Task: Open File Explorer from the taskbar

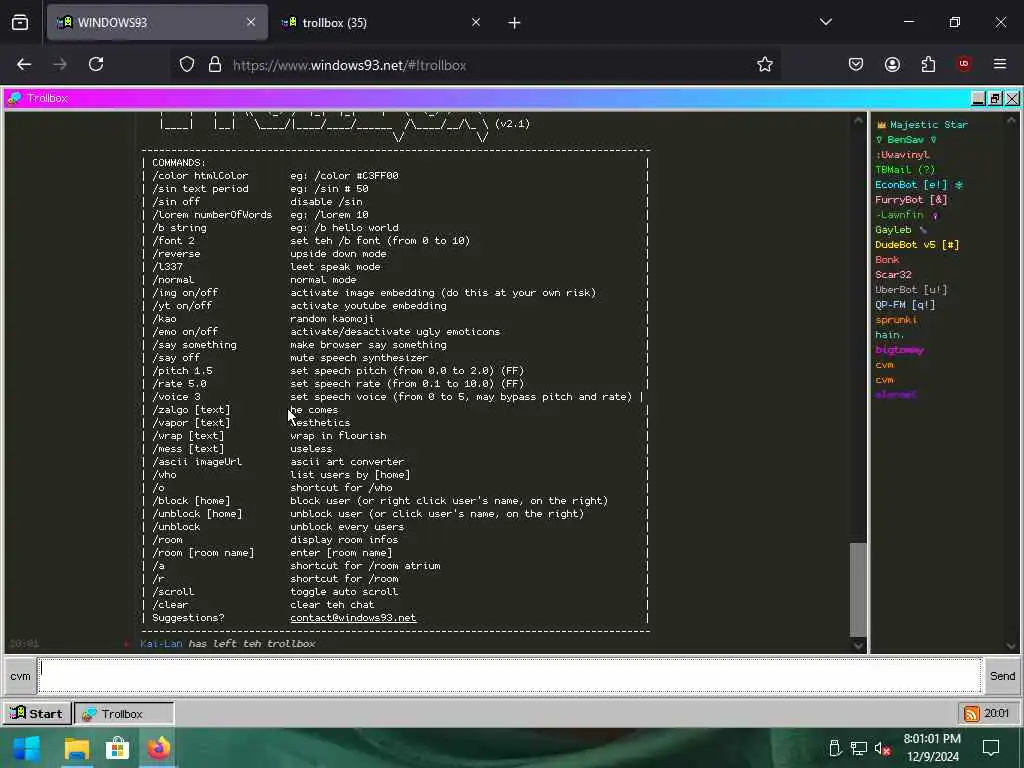Action: click(76, 748)
